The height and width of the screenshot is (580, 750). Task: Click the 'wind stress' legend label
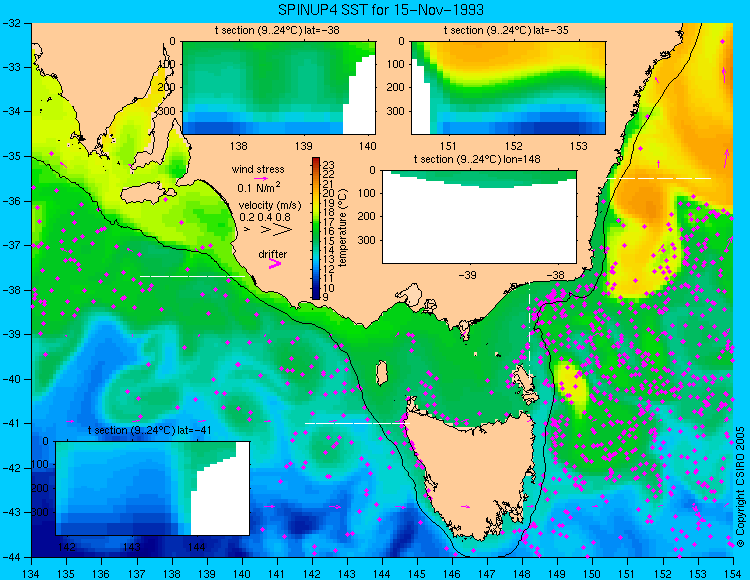tap(258, 169)
